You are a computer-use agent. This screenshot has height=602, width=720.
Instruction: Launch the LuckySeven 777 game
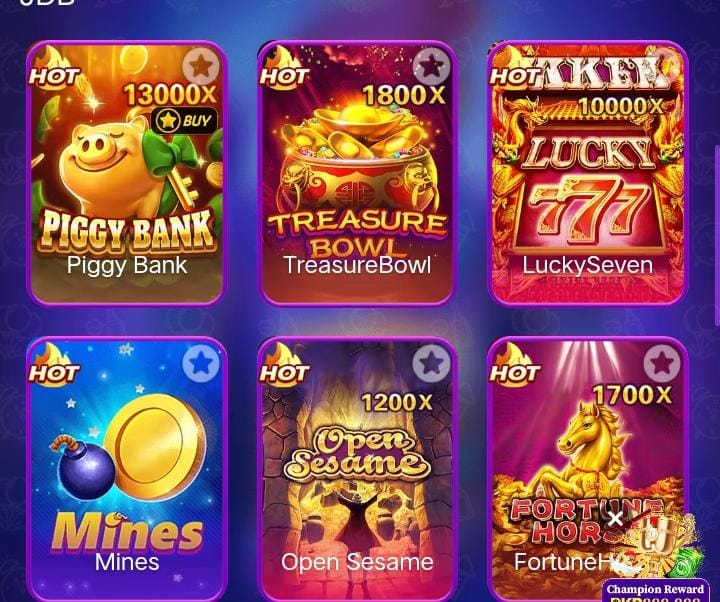click(588, 173)
